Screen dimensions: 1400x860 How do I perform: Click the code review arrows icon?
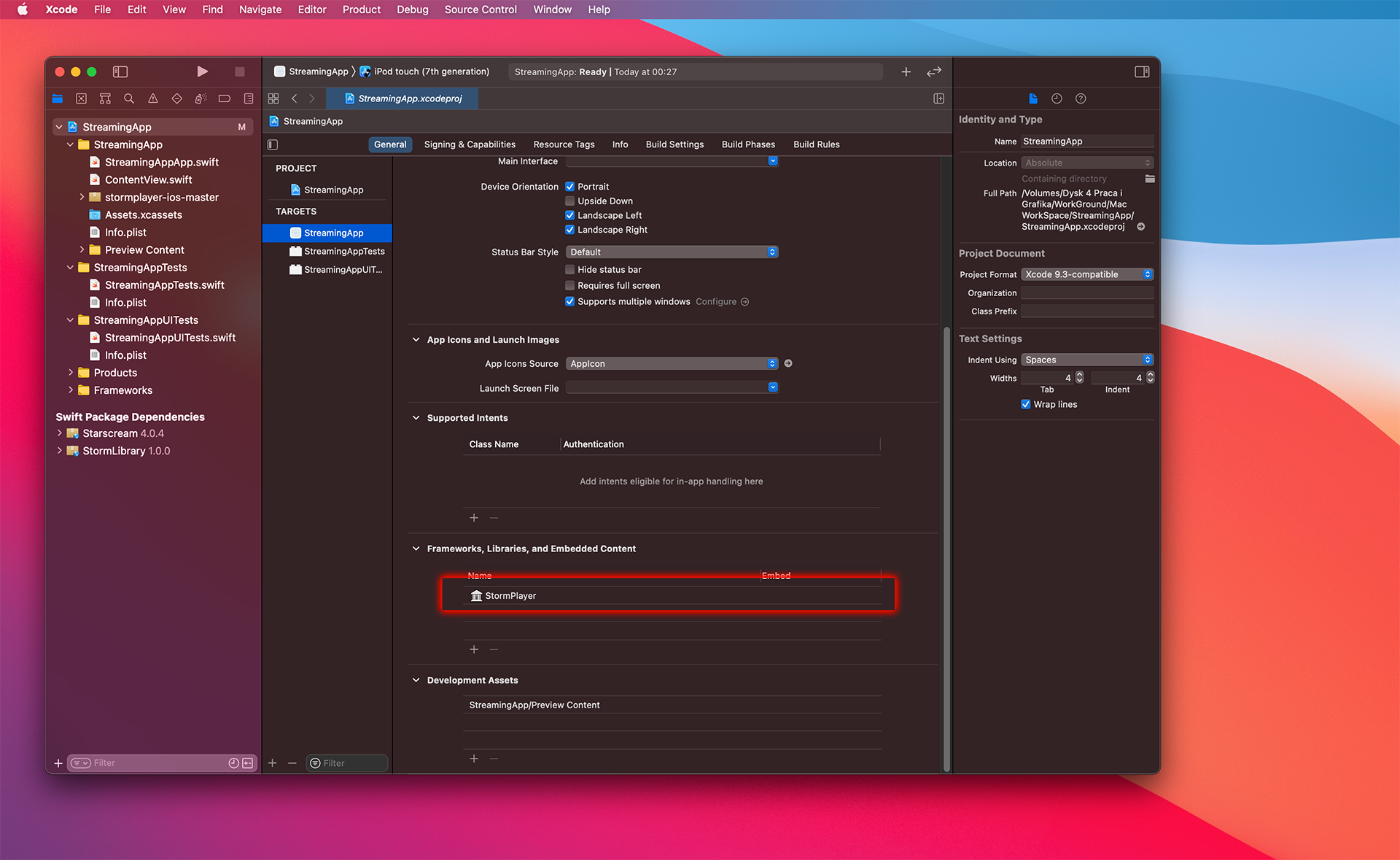[x=934, y=71]
